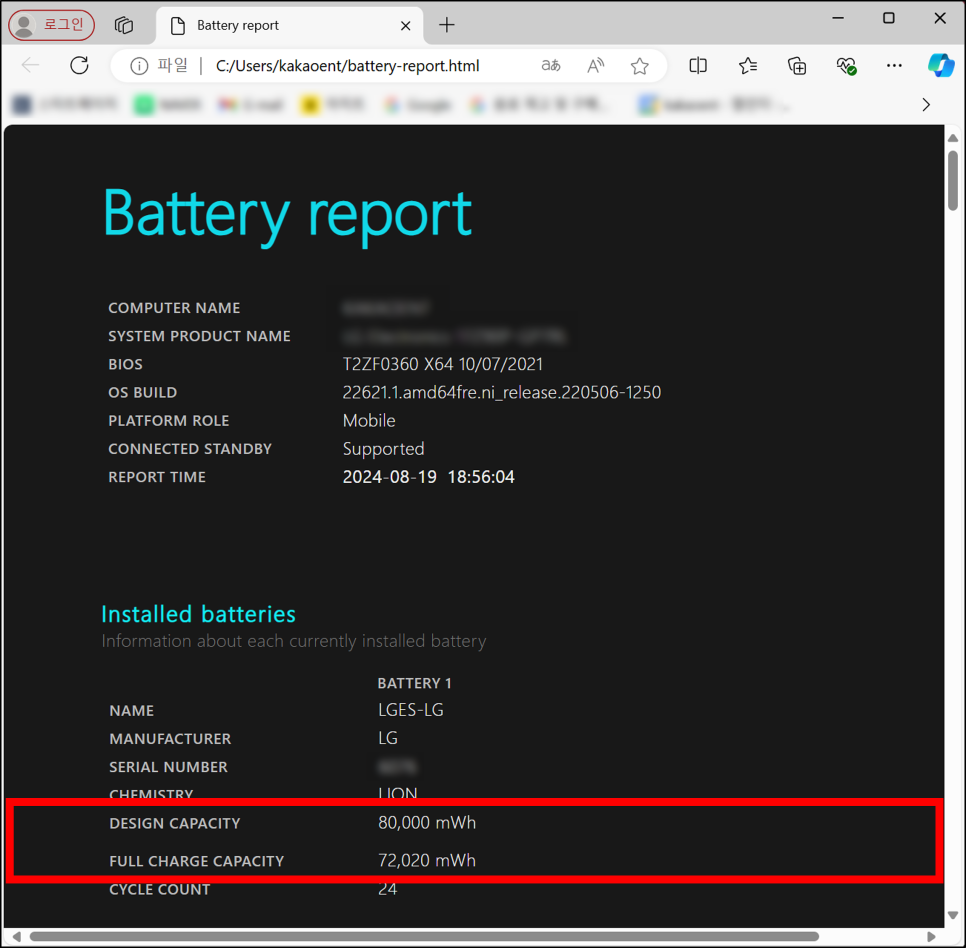Screen dimensions: 966x948
Task: Maximize the browser window
Action: click(x=888, y=18)
